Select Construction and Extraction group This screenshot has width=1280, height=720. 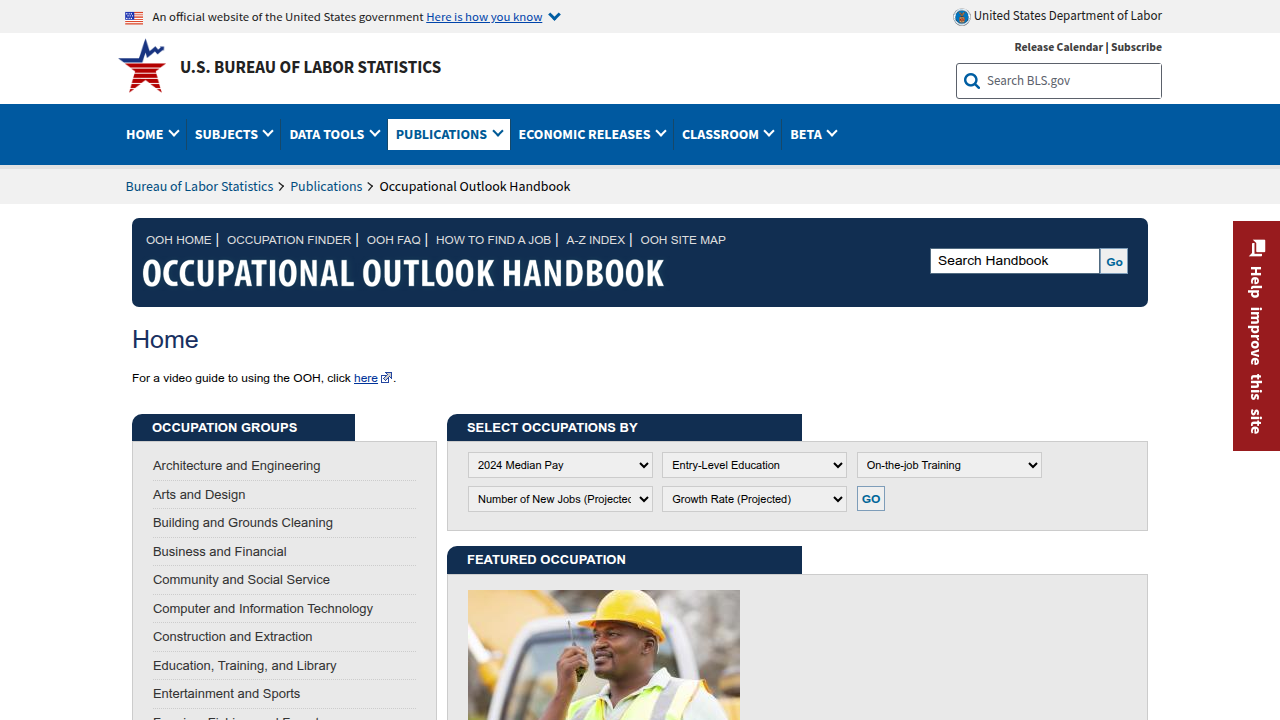coord(233,637)
